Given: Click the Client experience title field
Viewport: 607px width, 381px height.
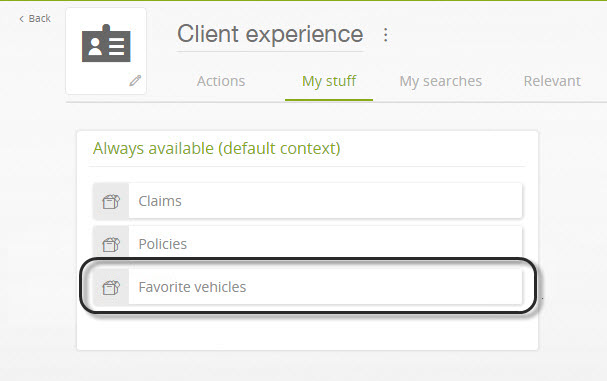Looking at the screenshot, I should [x=270, y=34].
